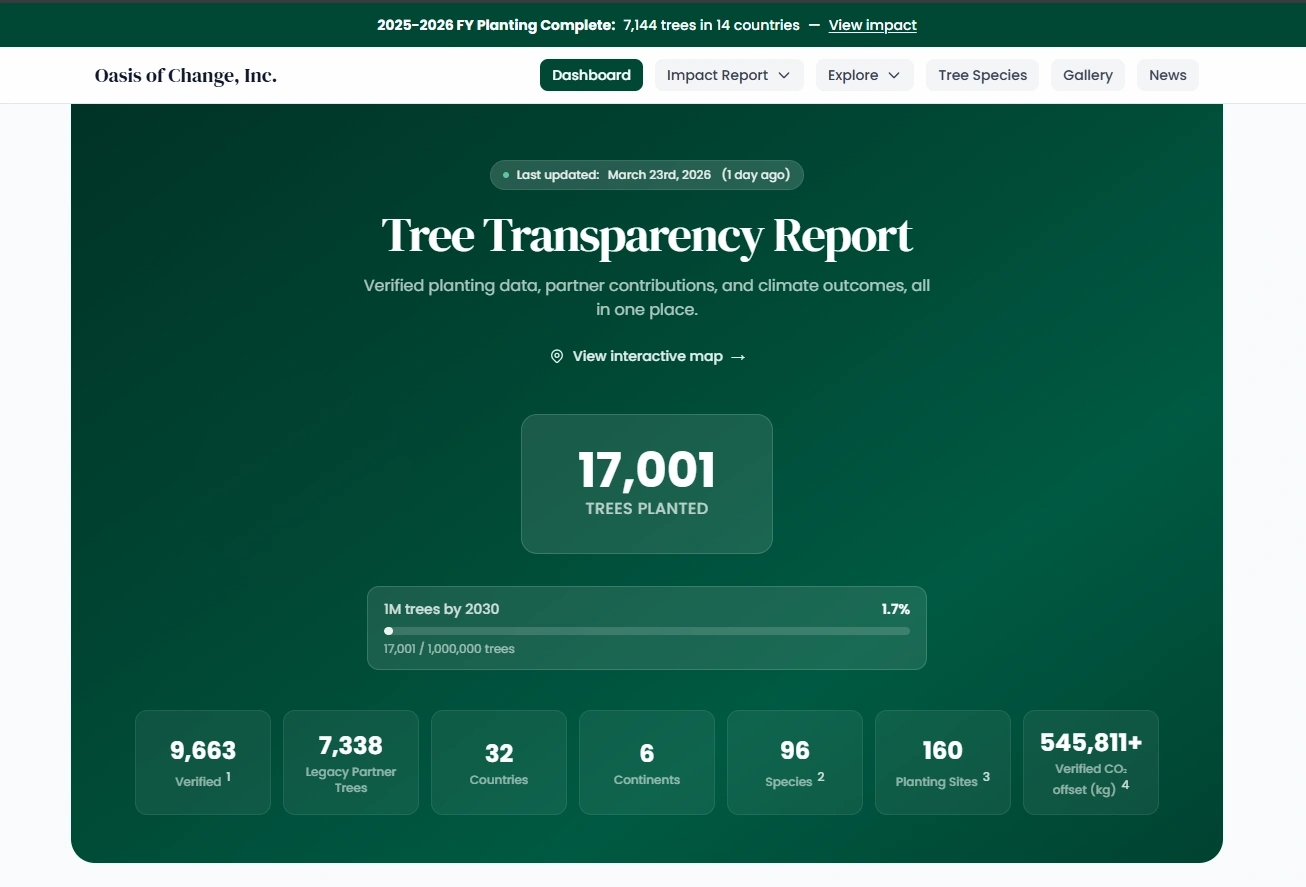
Task: Follow the "View impact" banner link
Action: click(x=872, y=25)
